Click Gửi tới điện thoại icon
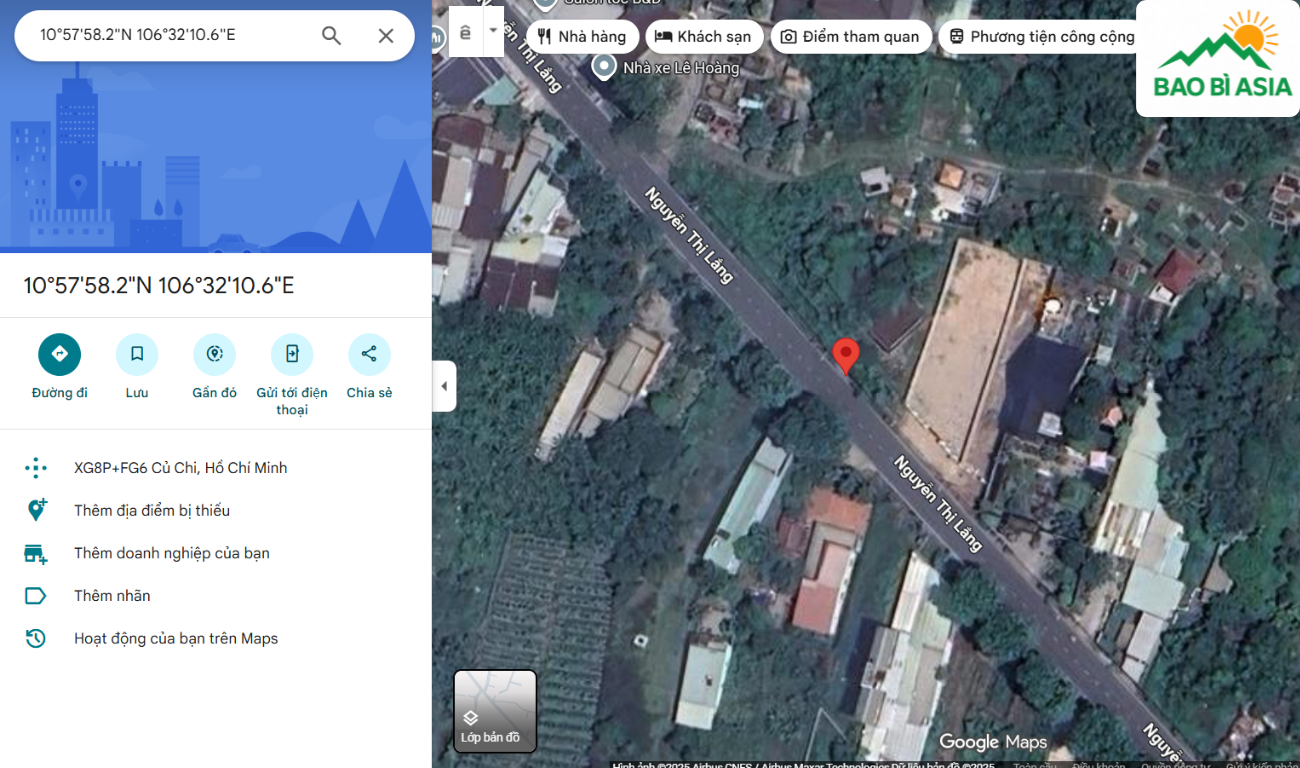1300x768 pixels. point(292,354)
